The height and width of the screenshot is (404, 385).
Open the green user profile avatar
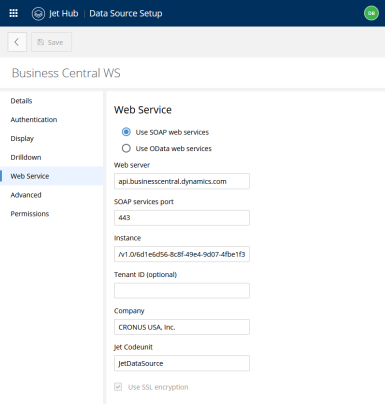point(371,13)
